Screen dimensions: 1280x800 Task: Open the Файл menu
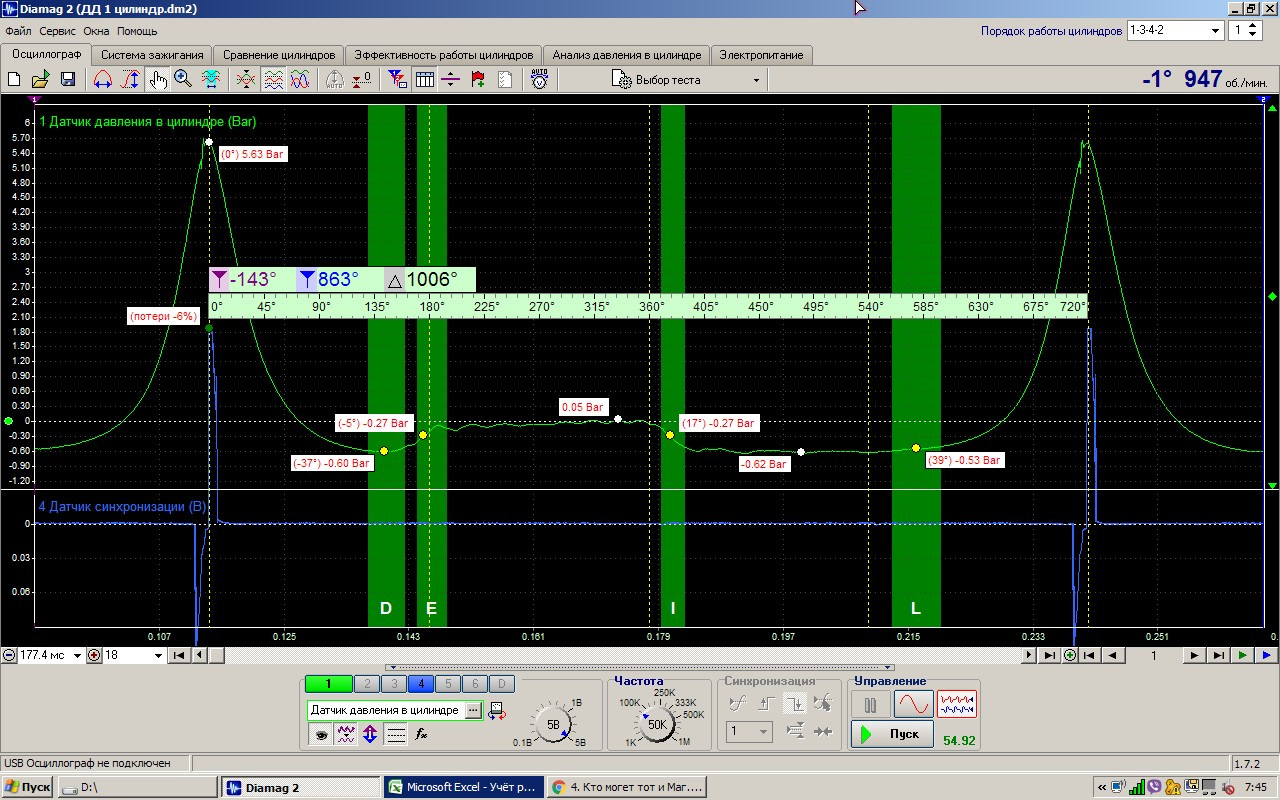point(18,31)
